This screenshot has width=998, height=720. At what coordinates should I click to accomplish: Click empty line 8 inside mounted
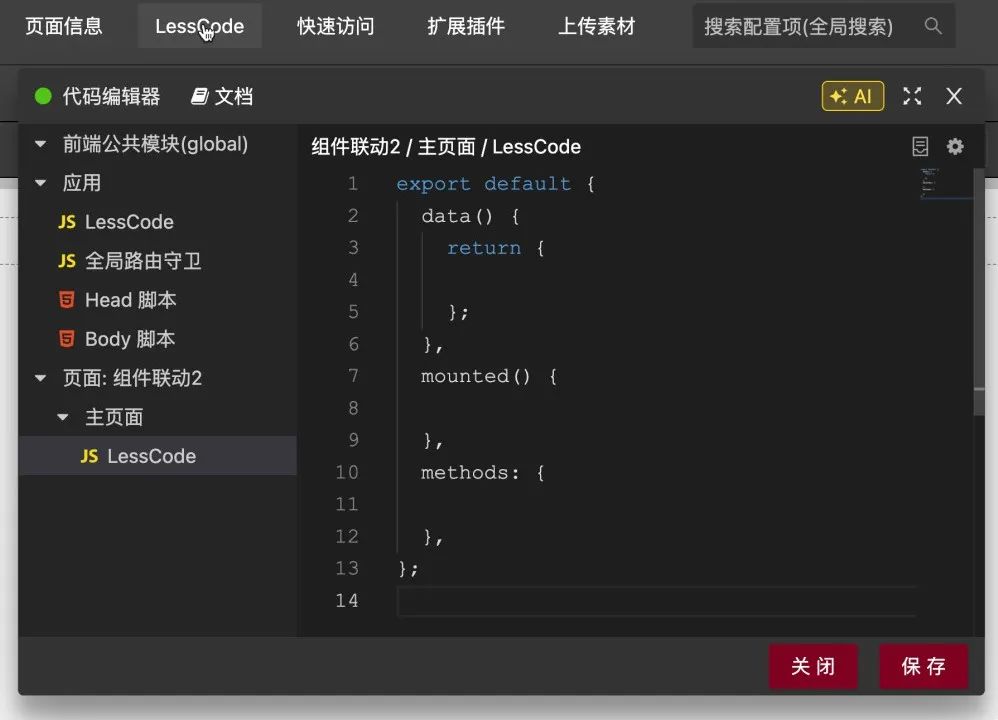pyautogui.click(x=656, y=408)
